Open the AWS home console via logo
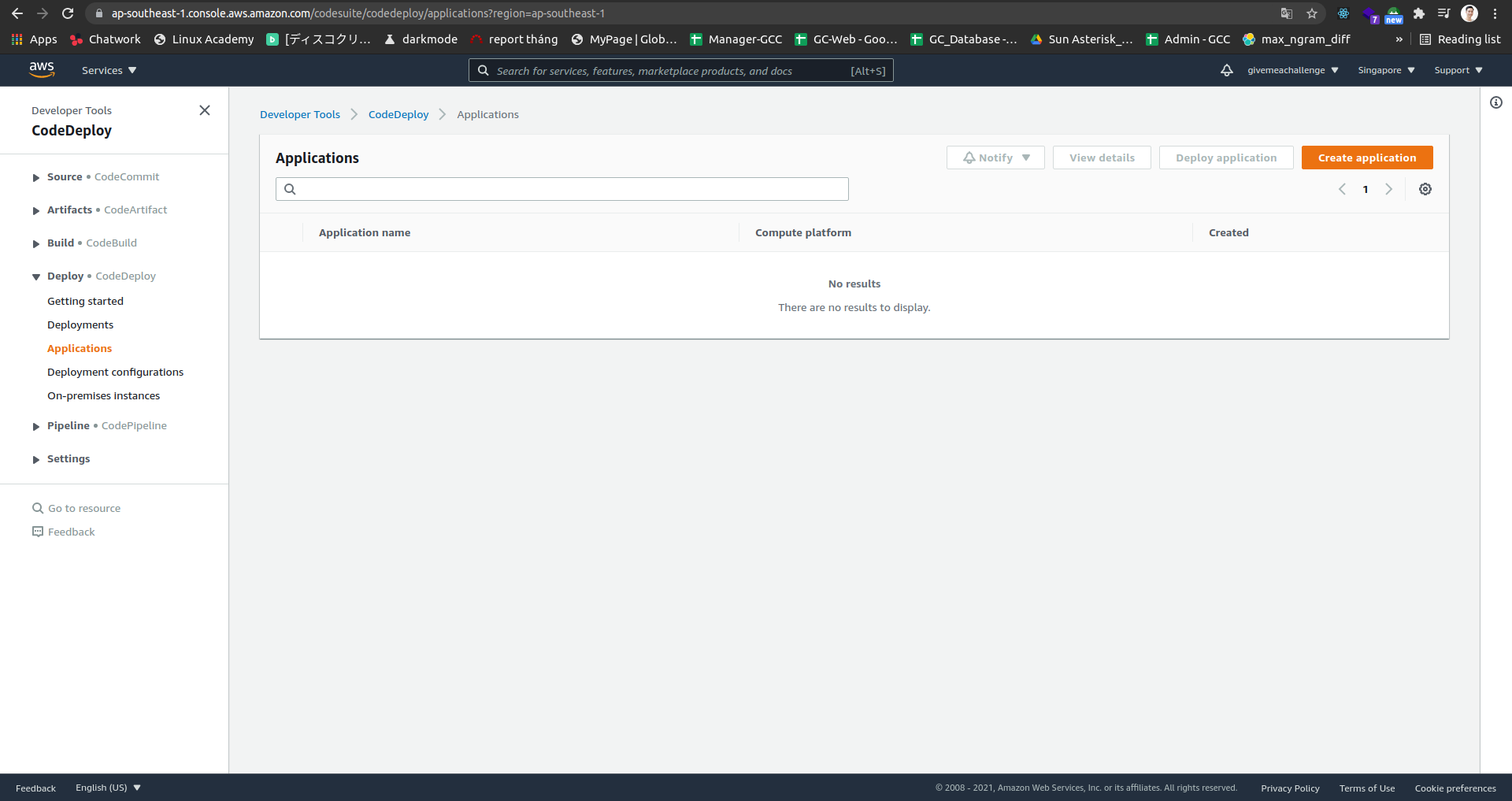1512x801 pixels. coord(43,70)
